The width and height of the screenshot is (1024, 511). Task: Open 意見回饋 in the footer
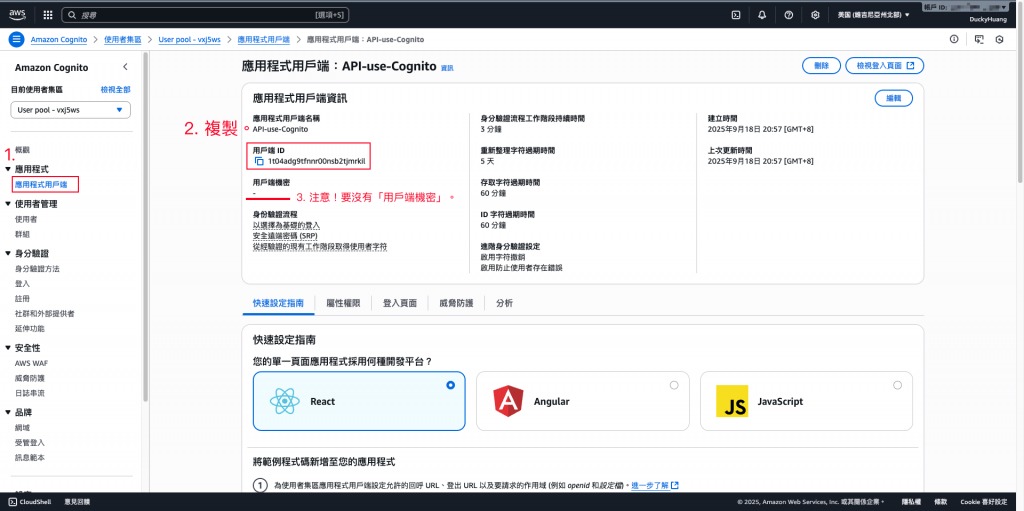click(x=77, y=502)
